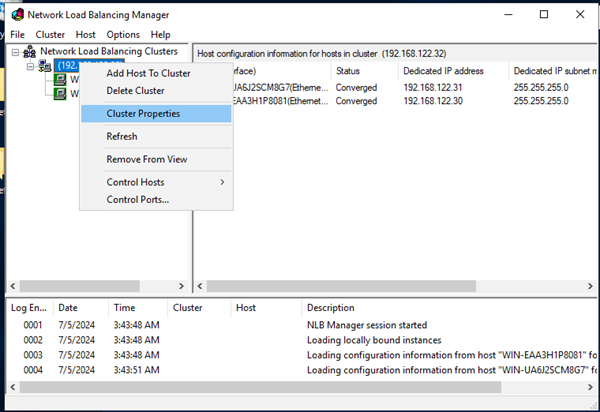
Task: Click the 3:43:51 AM time cell
Action: pyautogui.click(x=137, y=370)
